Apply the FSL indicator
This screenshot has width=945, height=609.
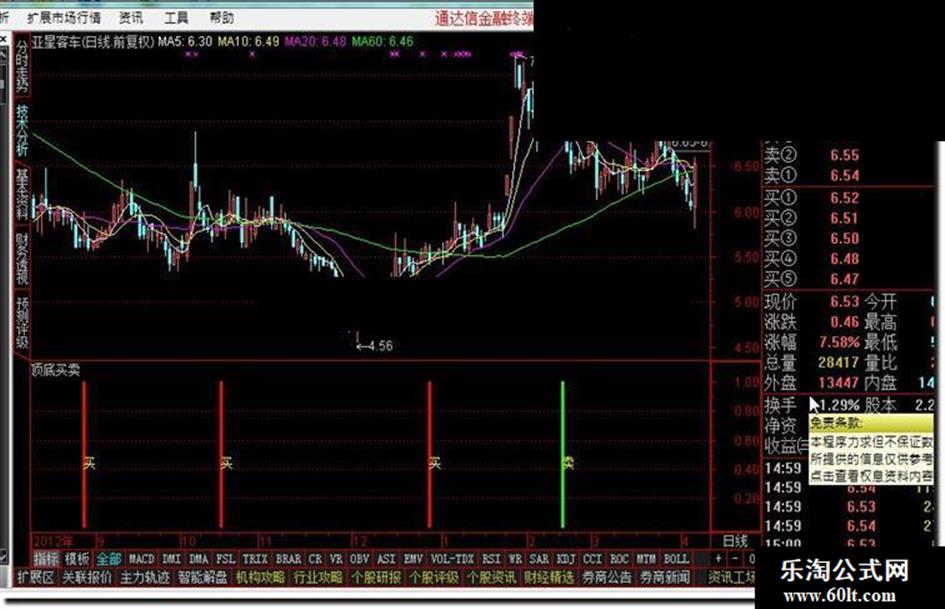tap(225, 559)
